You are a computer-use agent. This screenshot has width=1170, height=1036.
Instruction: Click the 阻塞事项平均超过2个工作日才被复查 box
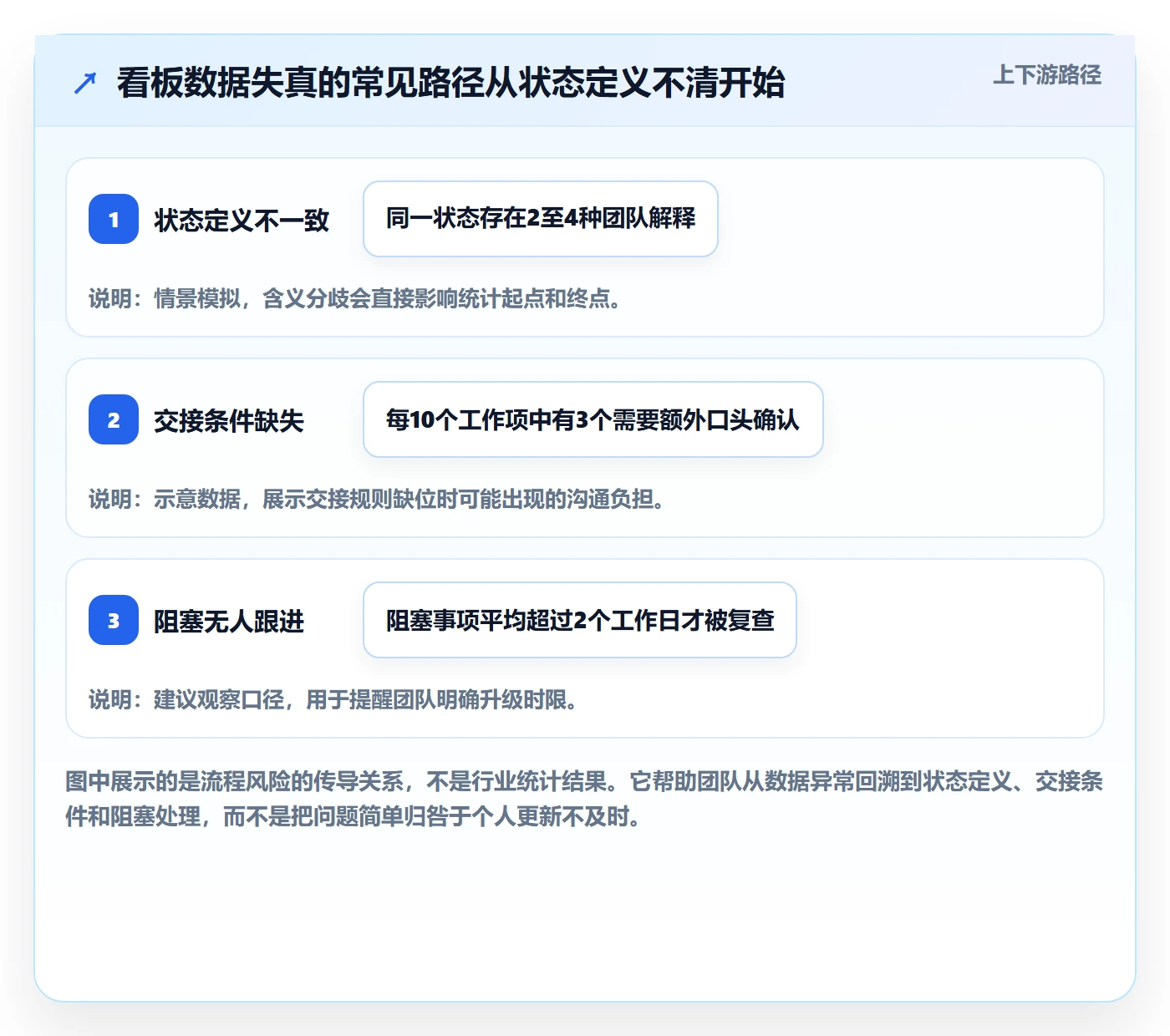(580, 620)
